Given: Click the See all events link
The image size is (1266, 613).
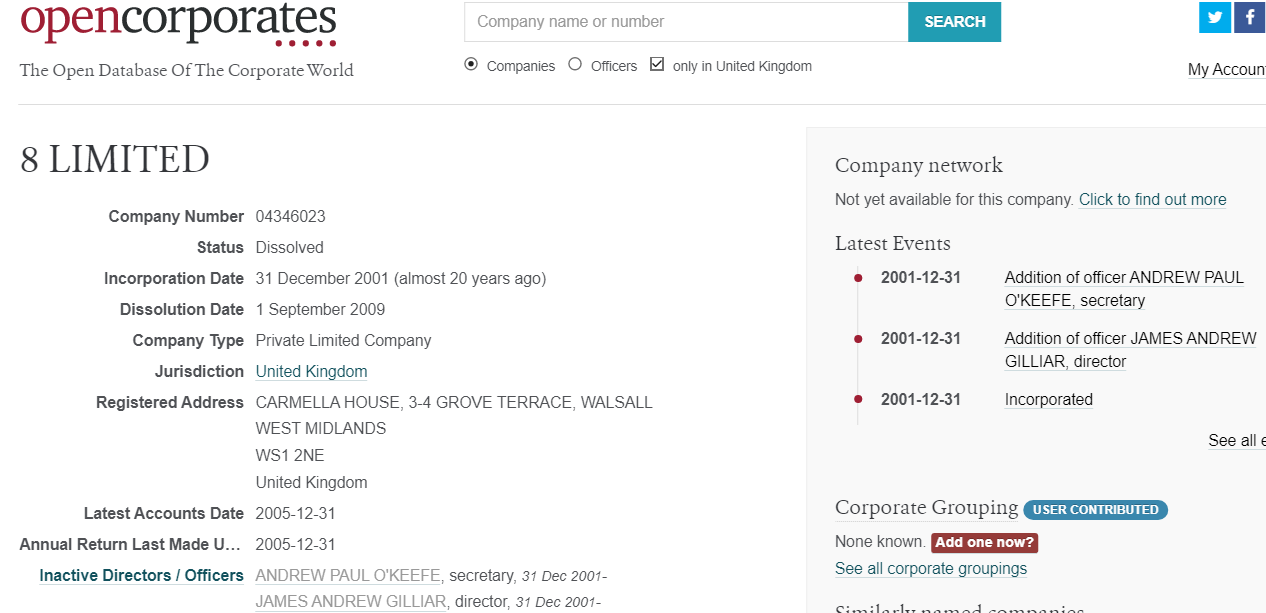Looking at the screenshot, I should click(1237, 441).
